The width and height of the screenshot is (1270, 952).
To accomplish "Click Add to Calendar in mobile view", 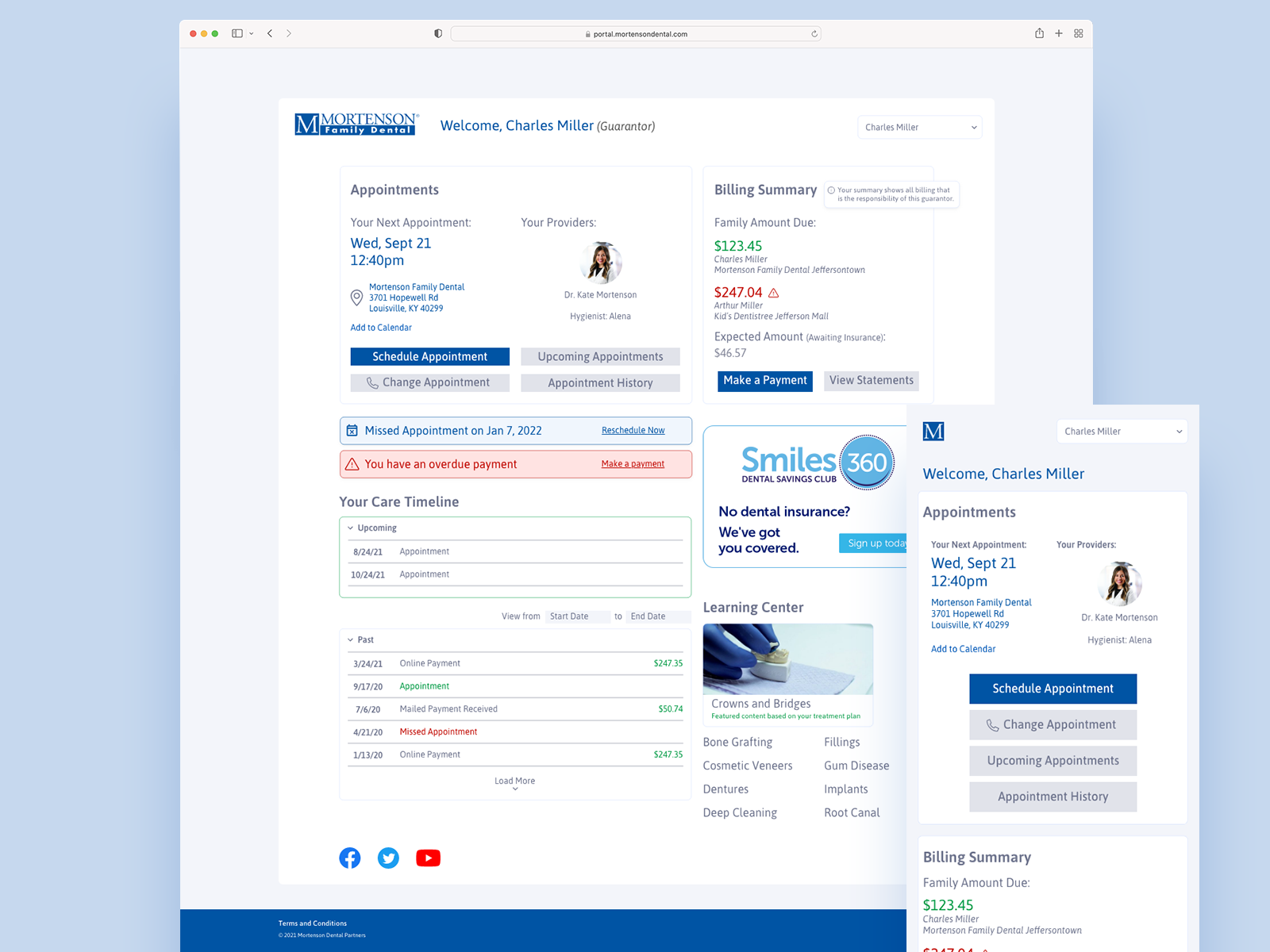I will click(963, 649).
